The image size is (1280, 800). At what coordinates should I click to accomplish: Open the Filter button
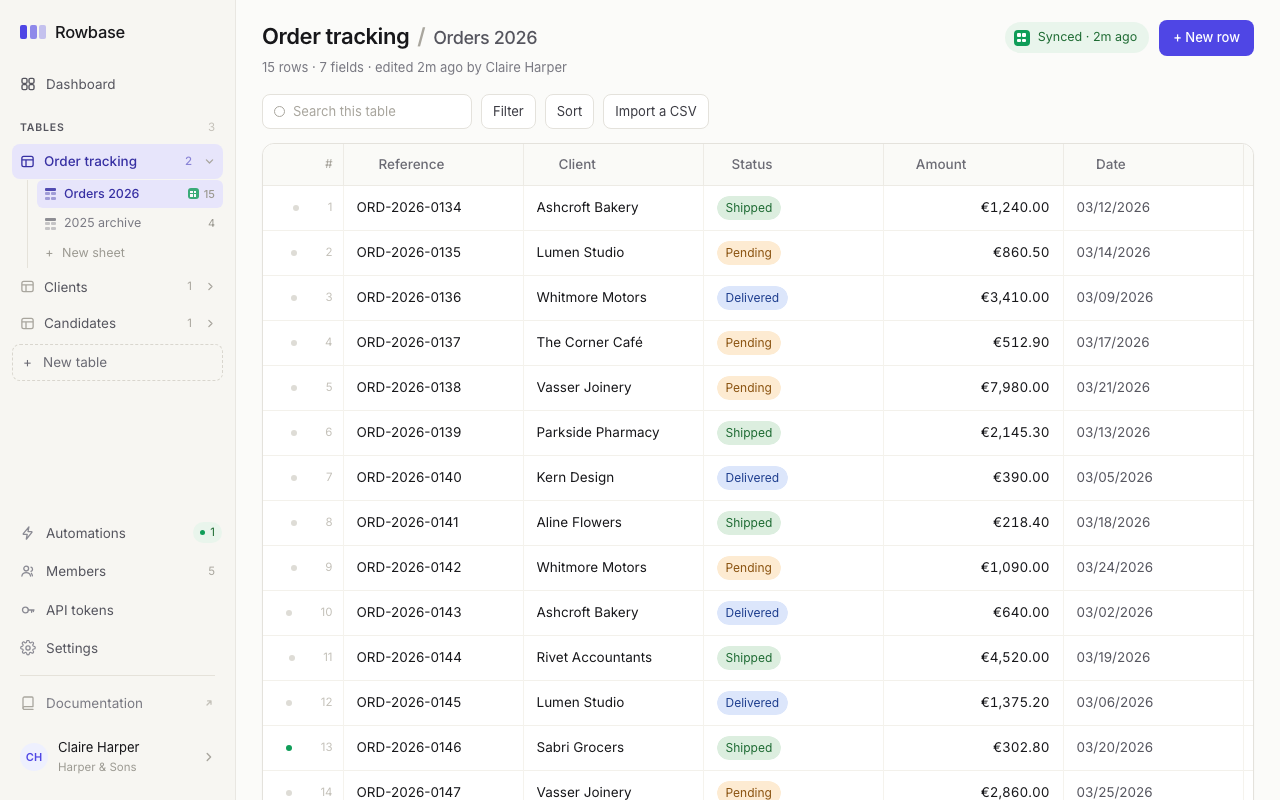(x=508, y=111)
